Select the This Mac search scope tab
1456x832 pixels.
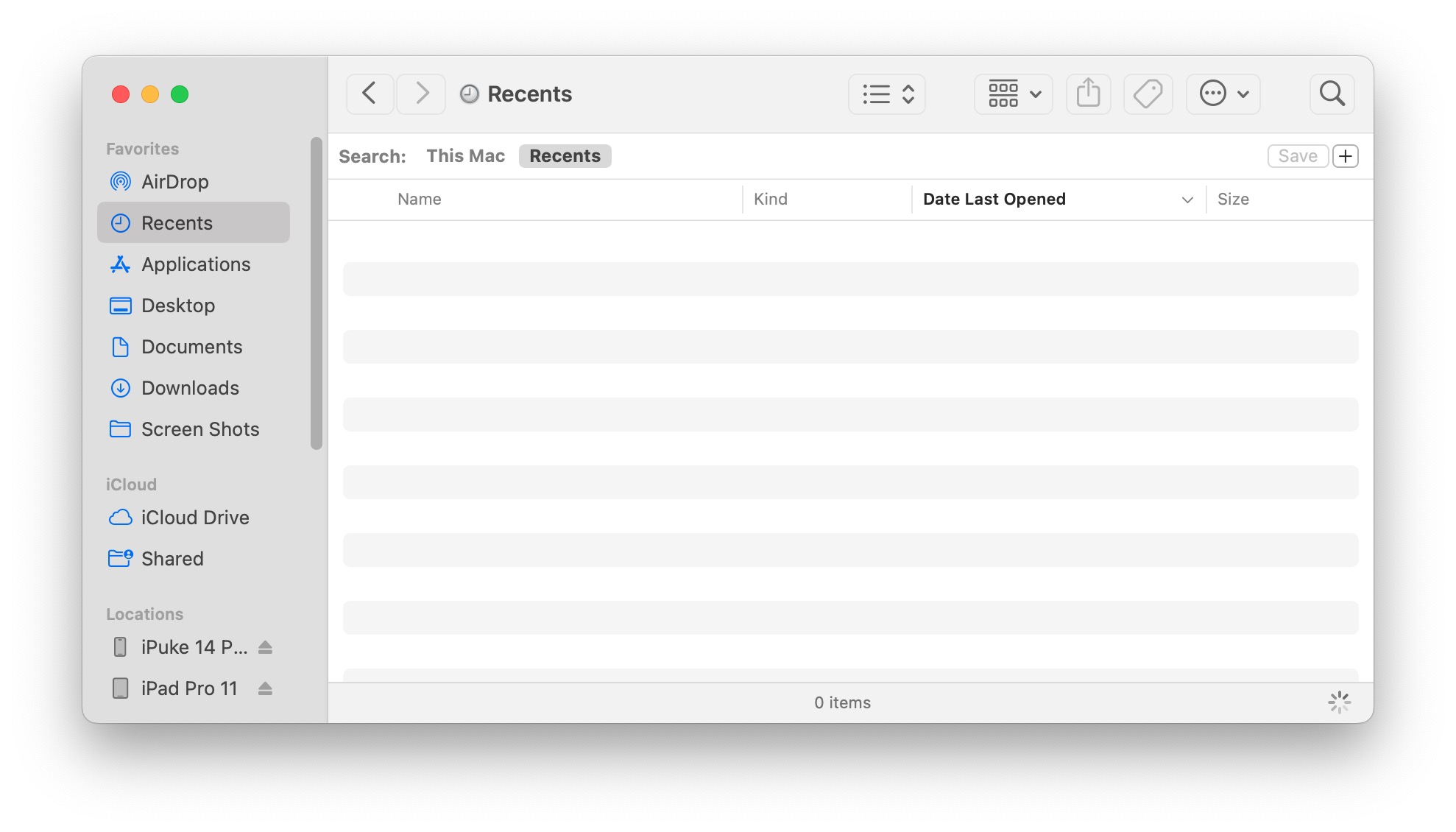click(466, 156)
